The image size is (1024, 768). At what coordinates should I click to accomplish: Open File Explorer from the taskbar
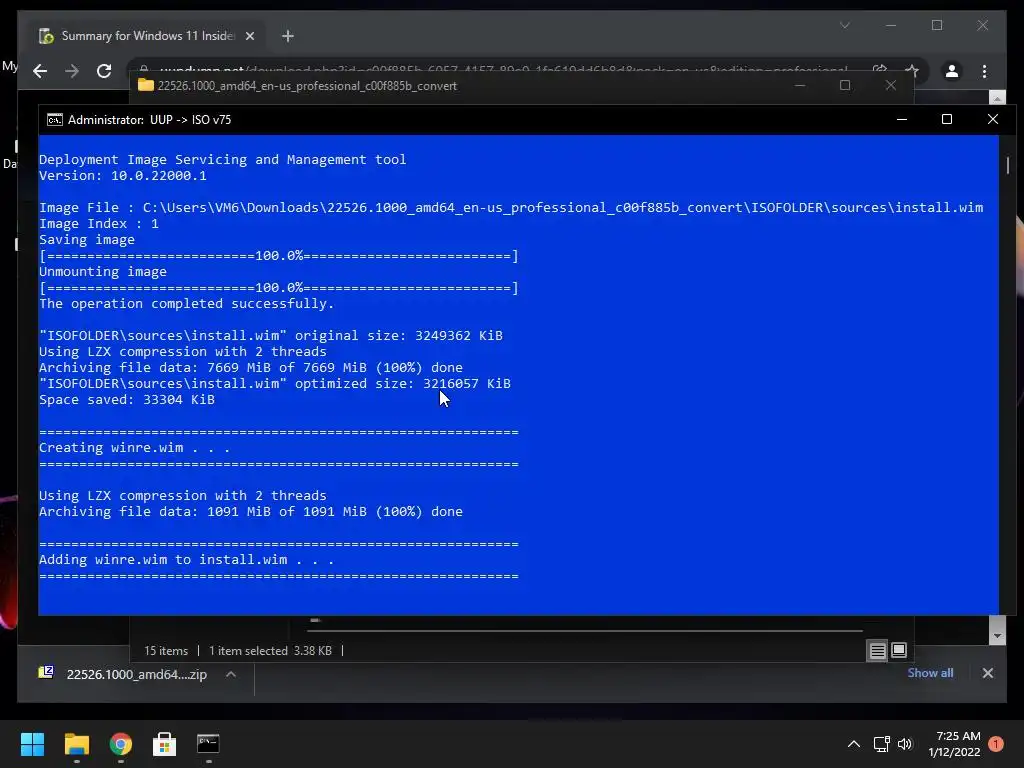click(76, 744)
